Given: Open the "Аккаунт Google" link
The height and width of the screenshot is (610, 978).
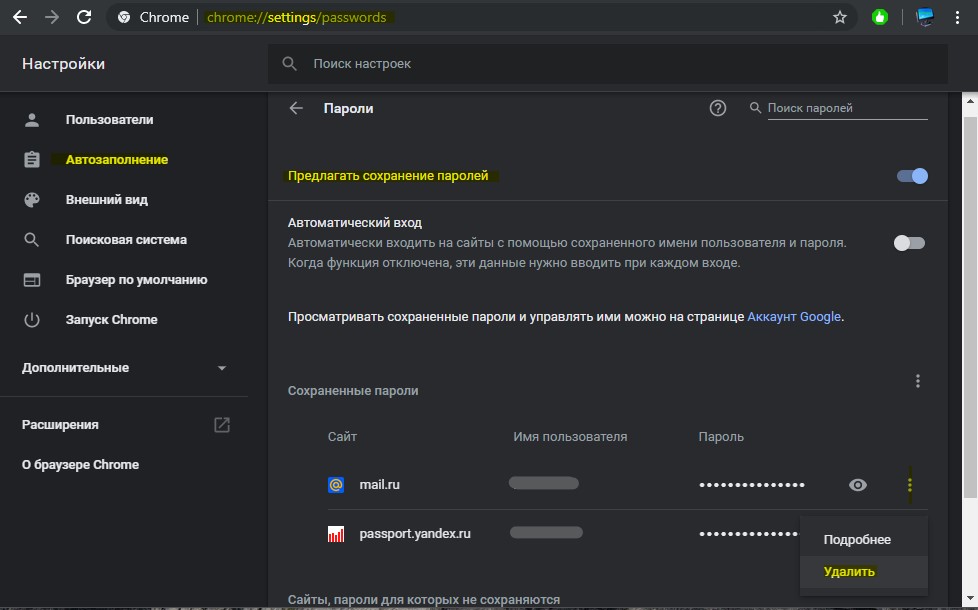Looking at the screenshot, I should click(x=794, y=317).
